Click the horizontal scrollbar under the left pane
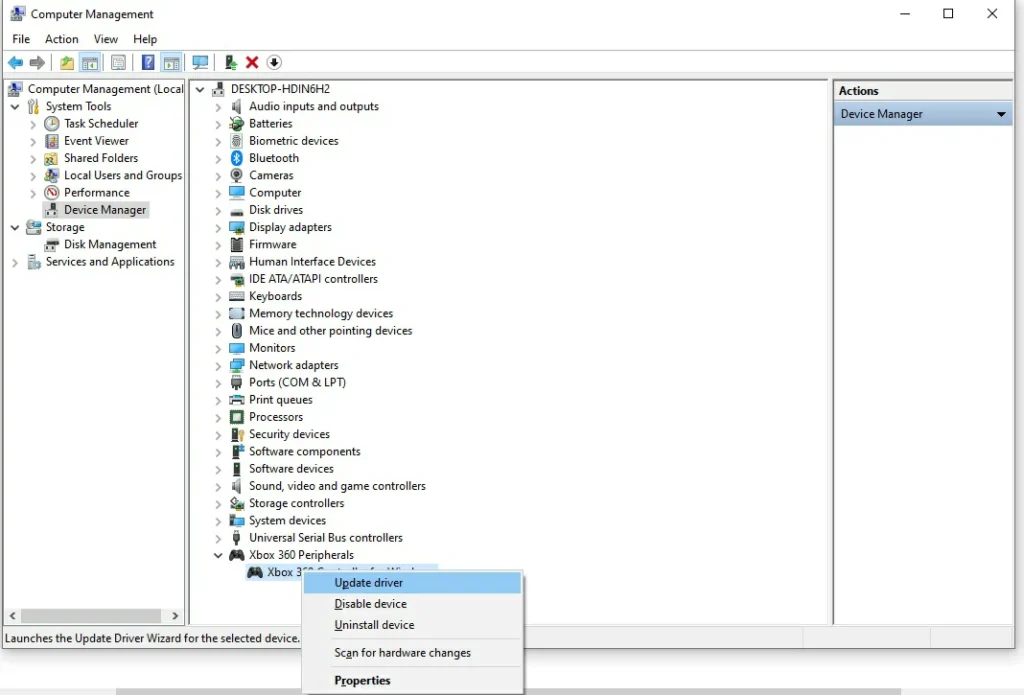The image size is (1024, 695). pyautogui.click(x=90, y=616)
